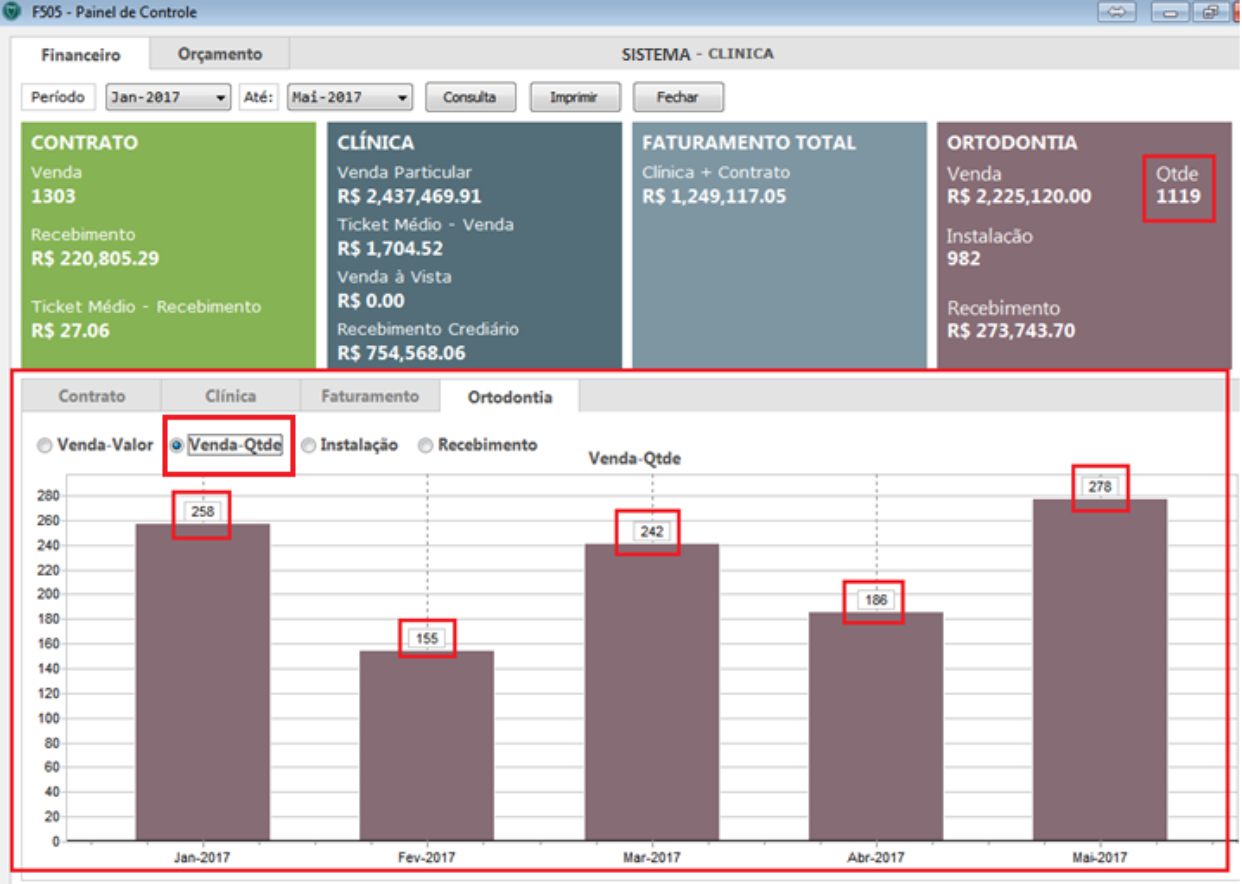Click Recebimento Crediário value R$ 754,568.06
1242x884 pixels.
402,352
